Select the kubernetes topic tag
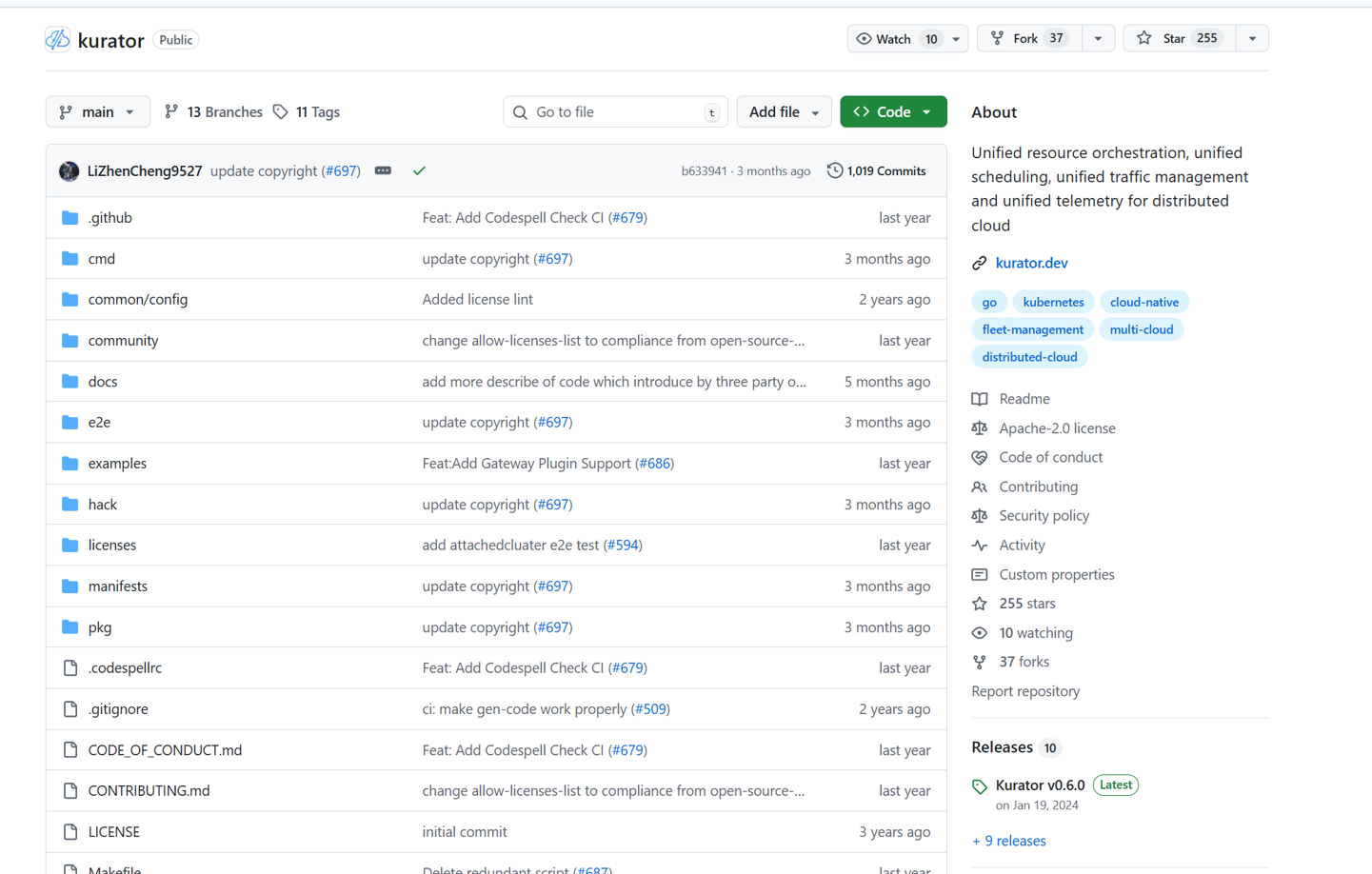 click(x=1053, y=302)
